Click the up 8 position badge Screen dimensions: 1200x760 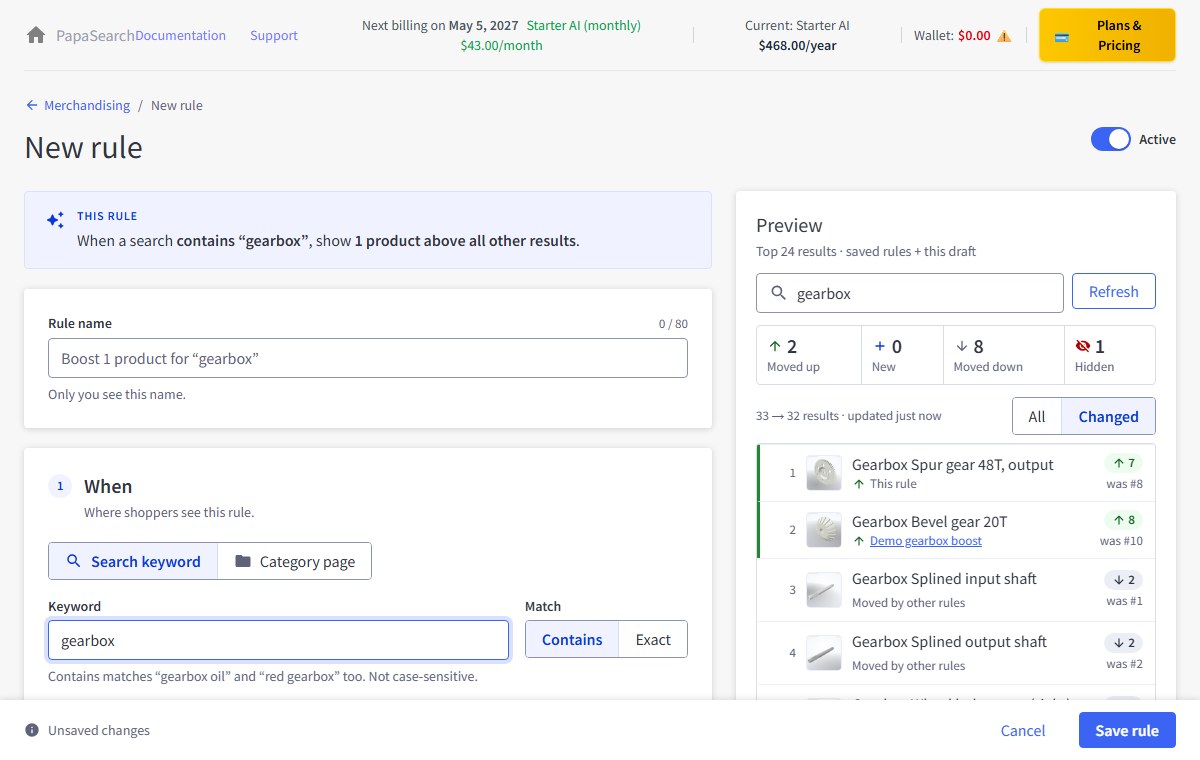[1123, 520]
